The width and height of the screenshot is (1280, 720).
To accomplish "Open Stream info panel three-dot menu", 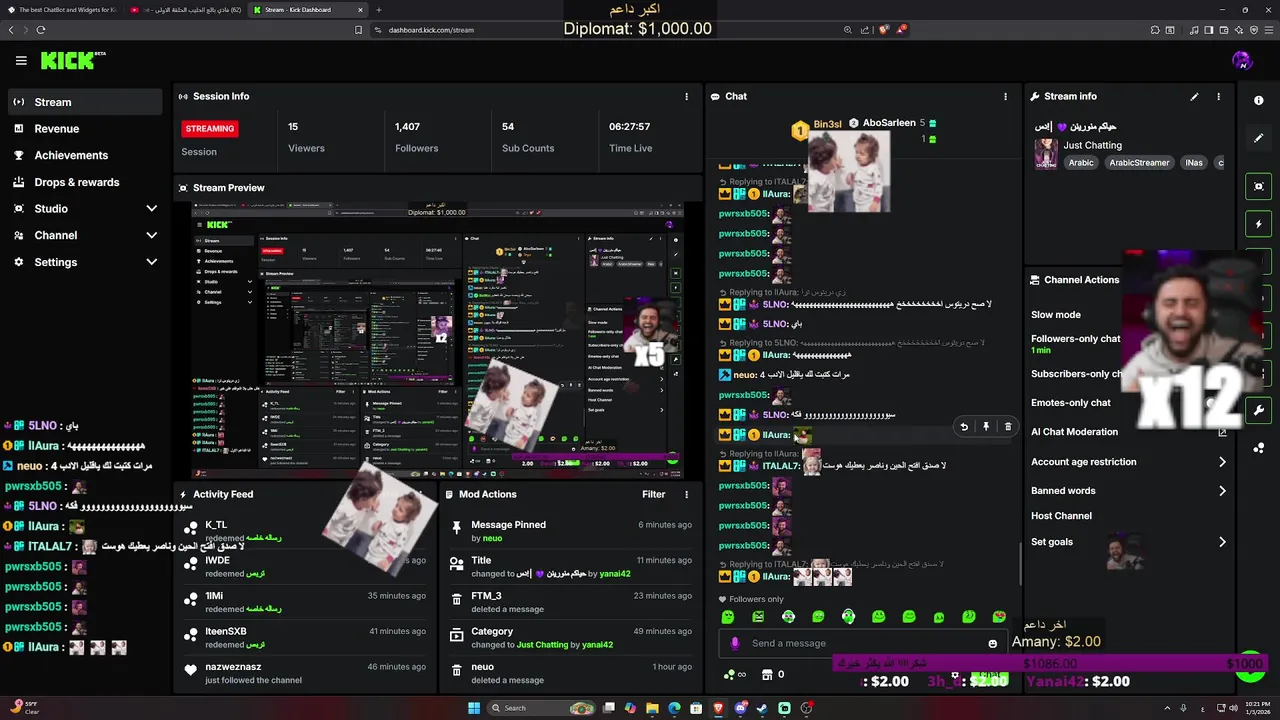I will [x=1218, y=97].
